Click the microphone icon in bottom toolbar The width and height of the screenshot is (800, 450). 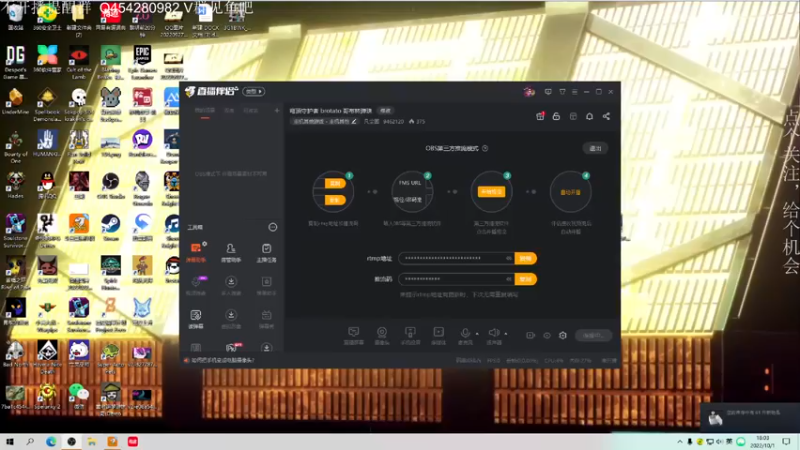click(465, 335)
